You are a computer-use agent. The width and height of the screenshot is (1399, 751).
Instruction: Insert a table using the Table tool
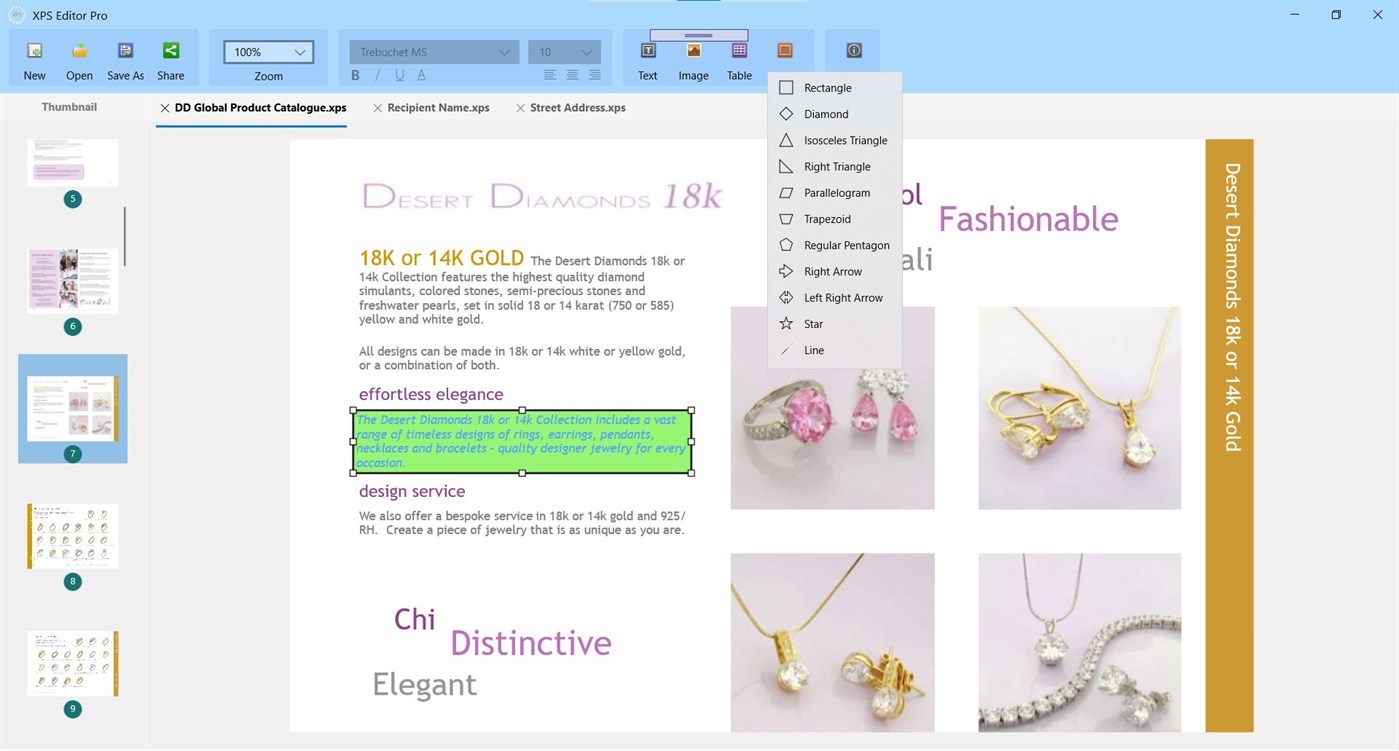tap(738, 57)
